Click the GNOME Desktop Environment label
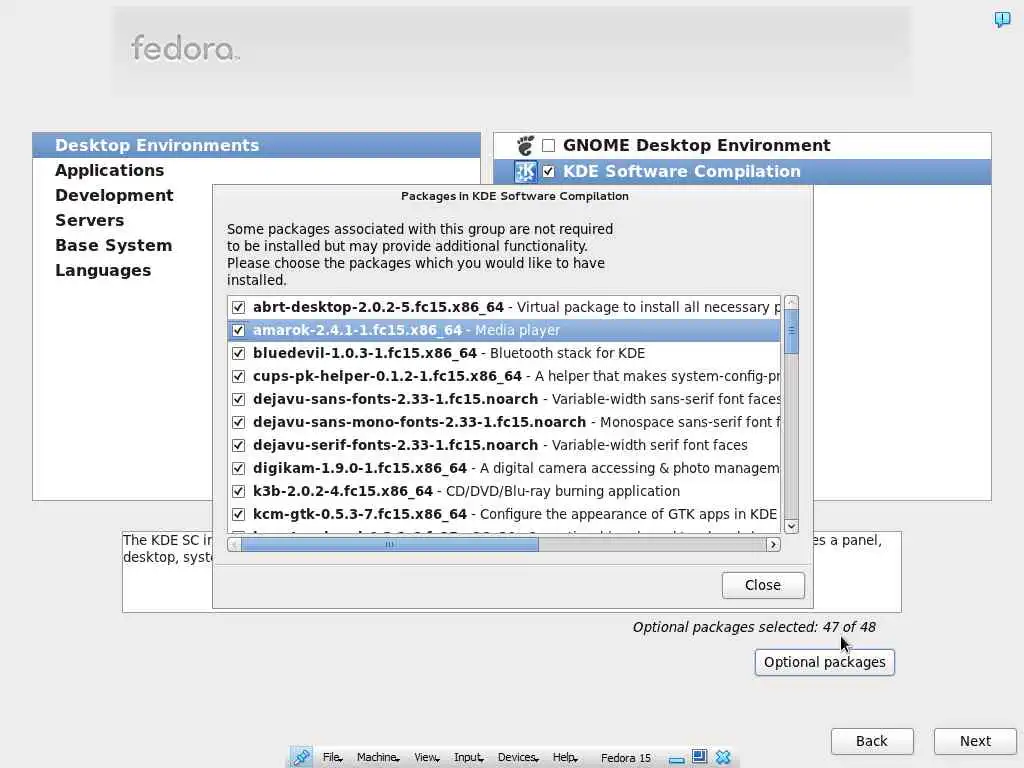 pos(697,145)
